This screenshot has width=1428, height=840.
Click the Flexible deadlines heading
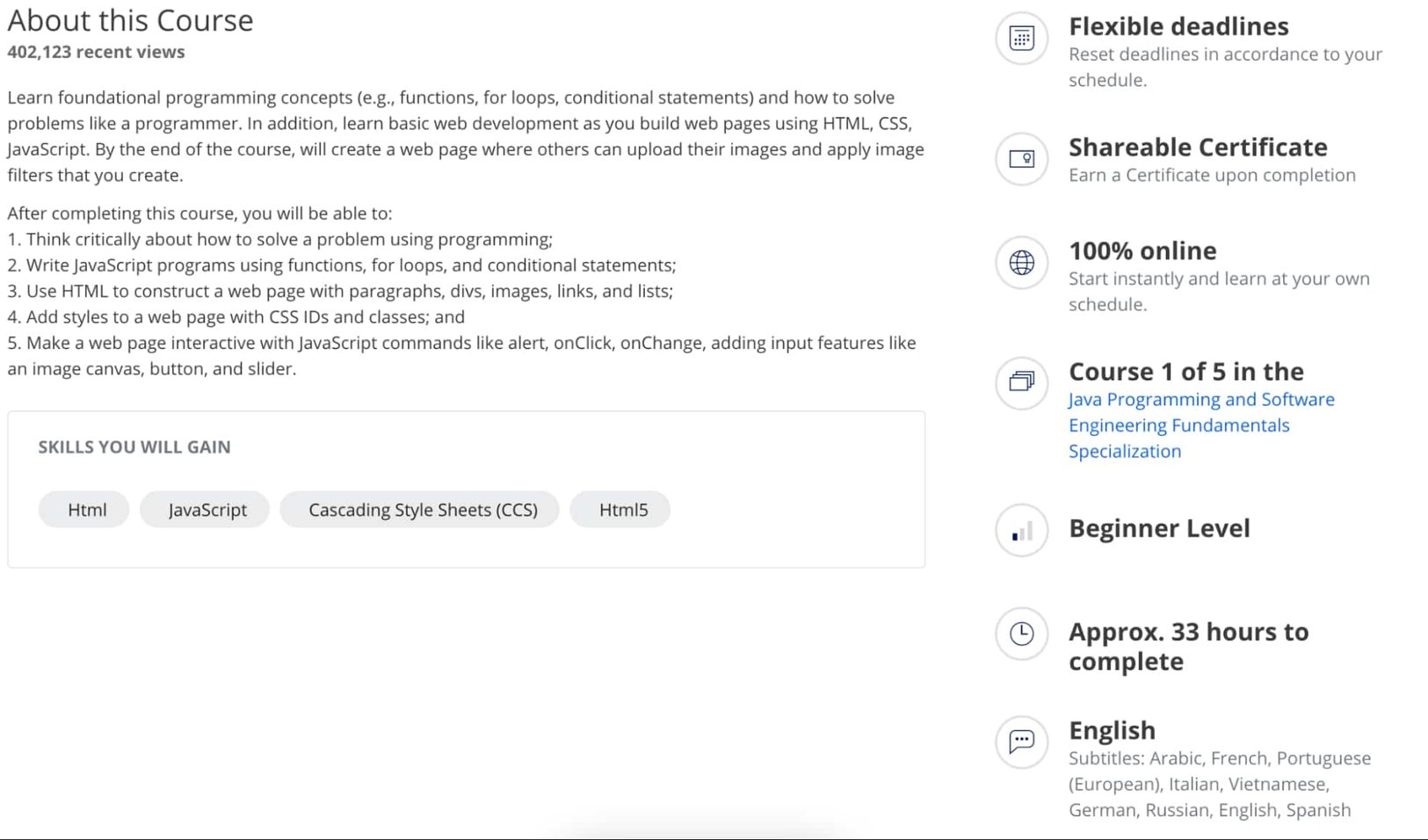click(1178, 26)
